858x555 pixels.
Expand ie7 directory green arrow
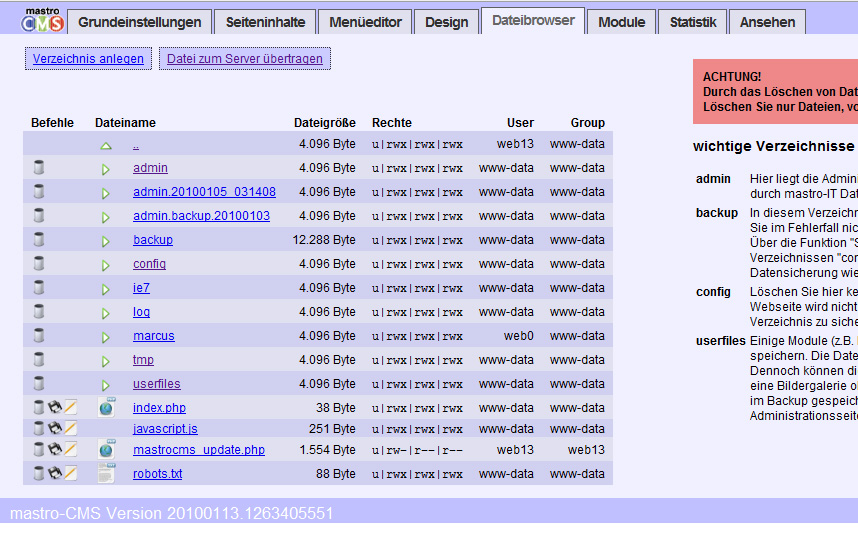click(106, 290)
